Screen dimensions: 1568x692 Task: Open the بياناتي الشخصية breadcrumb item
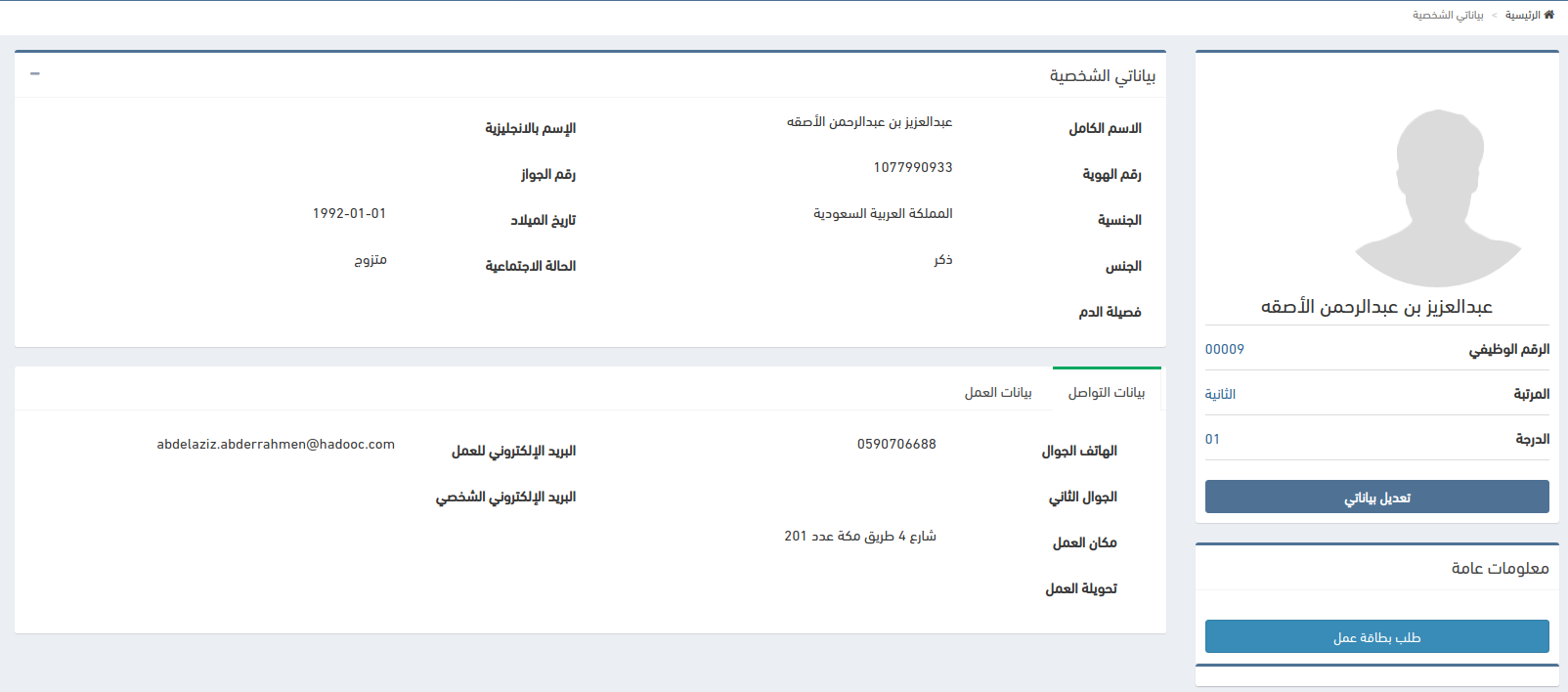point(1447,16)
